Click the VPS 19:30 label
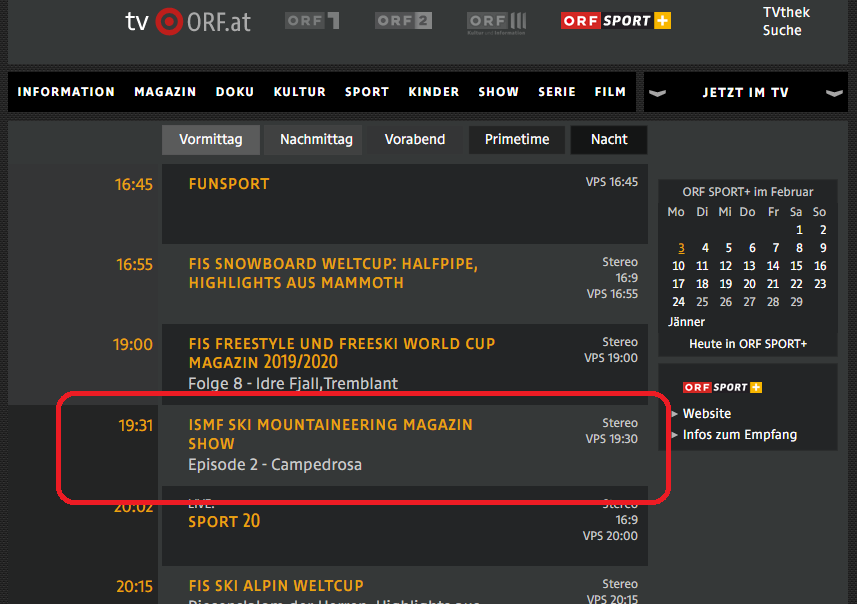This screenshot has height=604, width=857. (x=611, y=439)
